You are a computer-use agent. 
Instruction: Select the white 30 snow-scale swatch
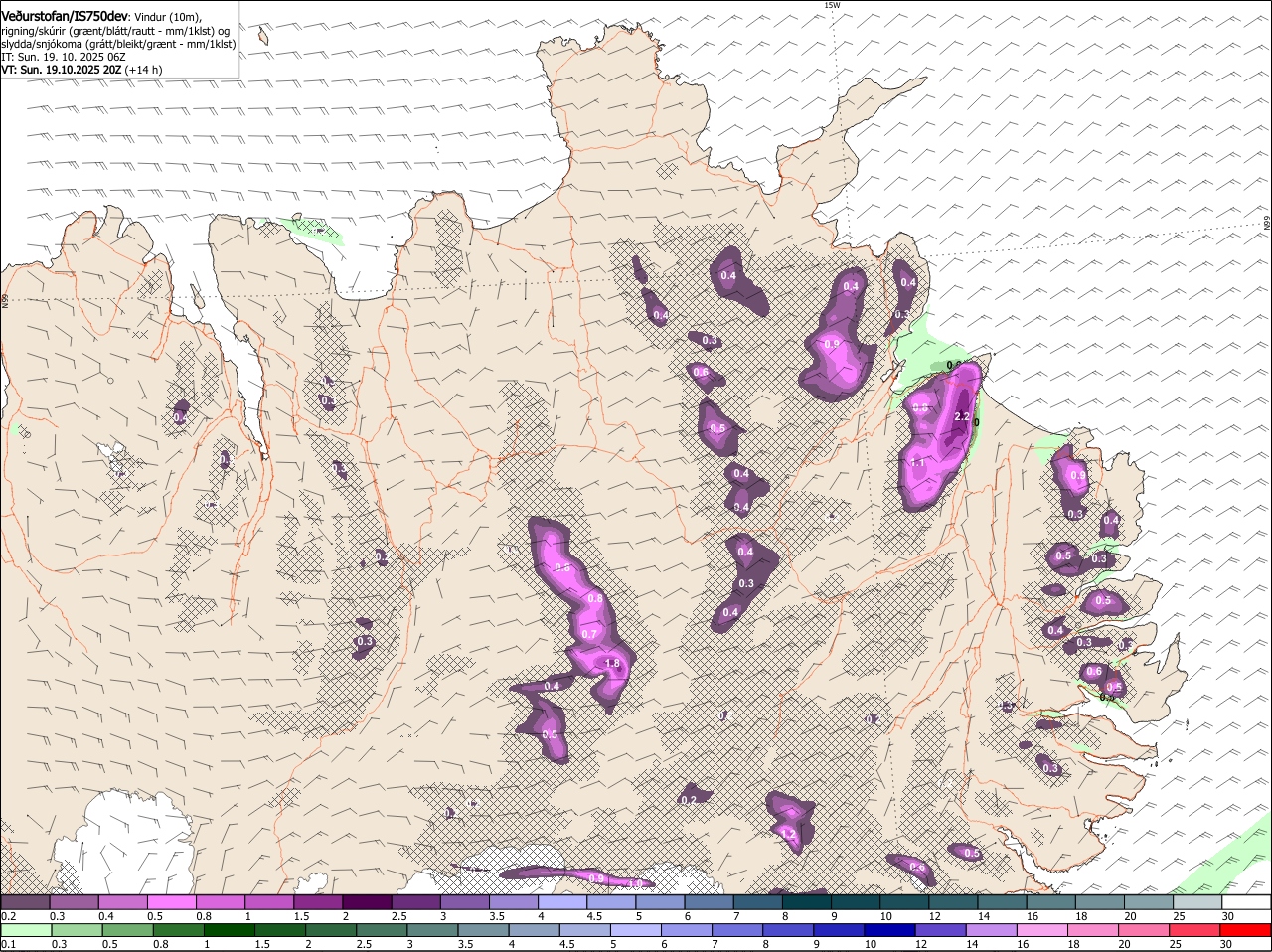coord(1246,902)
